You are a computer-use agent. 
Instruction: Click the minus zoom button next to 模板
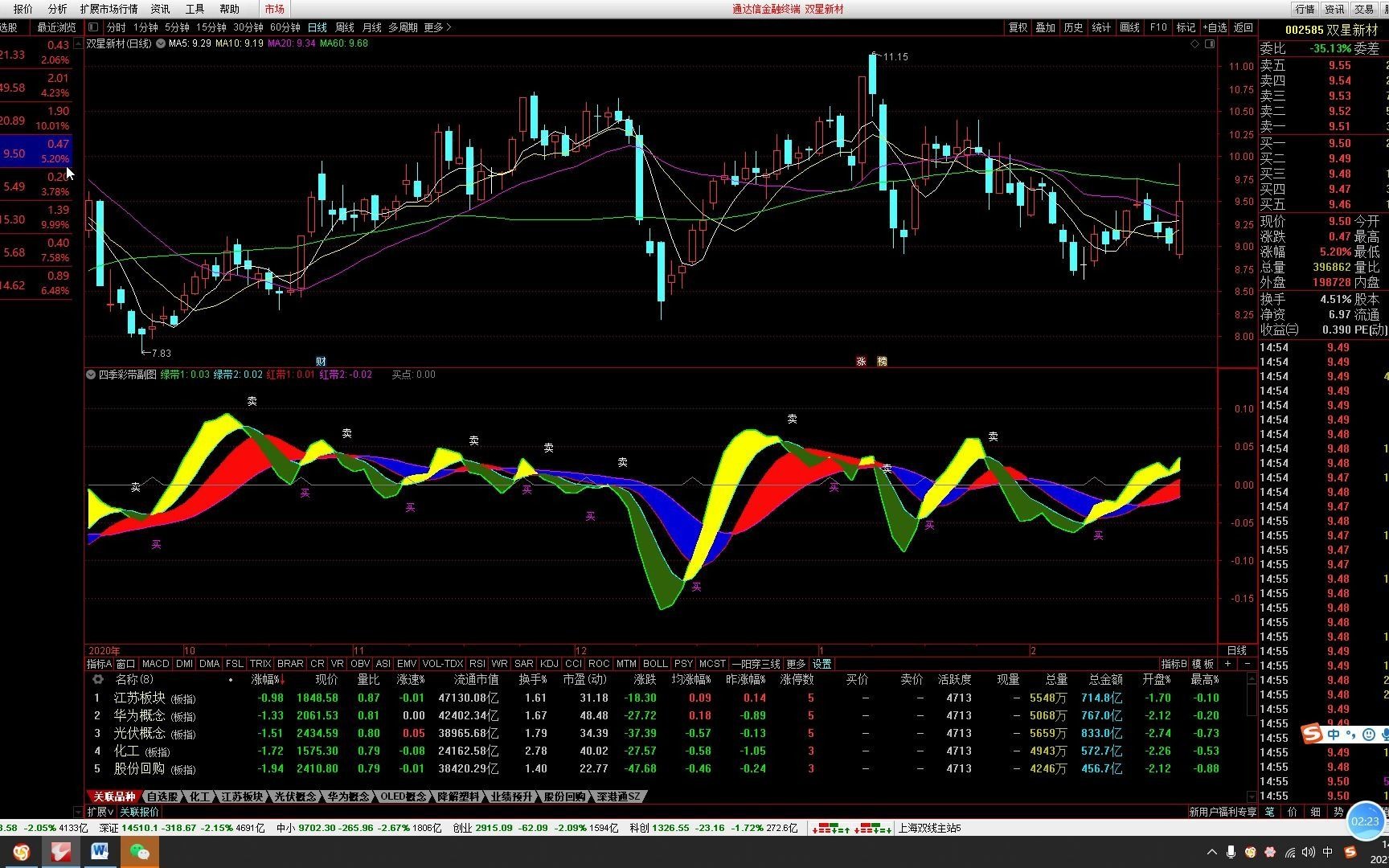tap(1247, 664)
